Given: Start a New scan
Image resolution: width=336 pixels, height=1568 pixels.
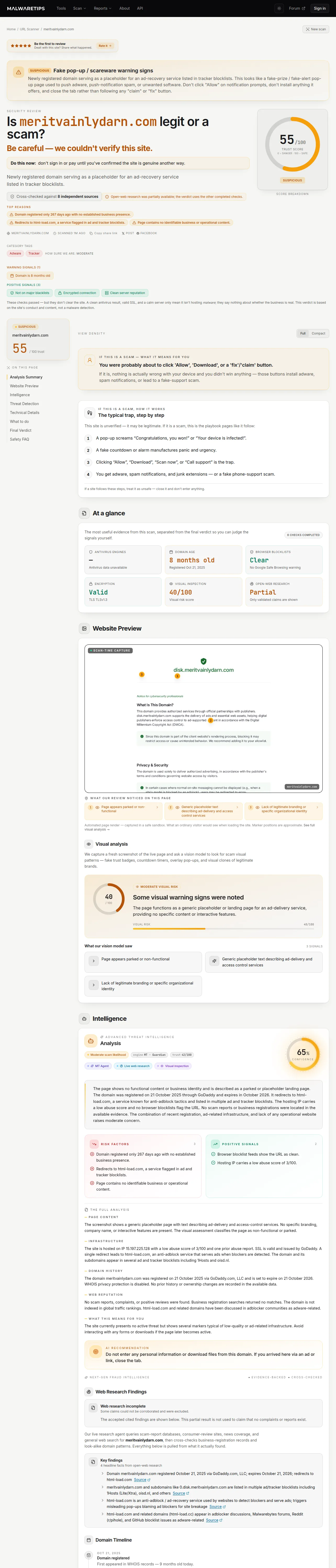Looking at the screenshot, I should (316, 29).
